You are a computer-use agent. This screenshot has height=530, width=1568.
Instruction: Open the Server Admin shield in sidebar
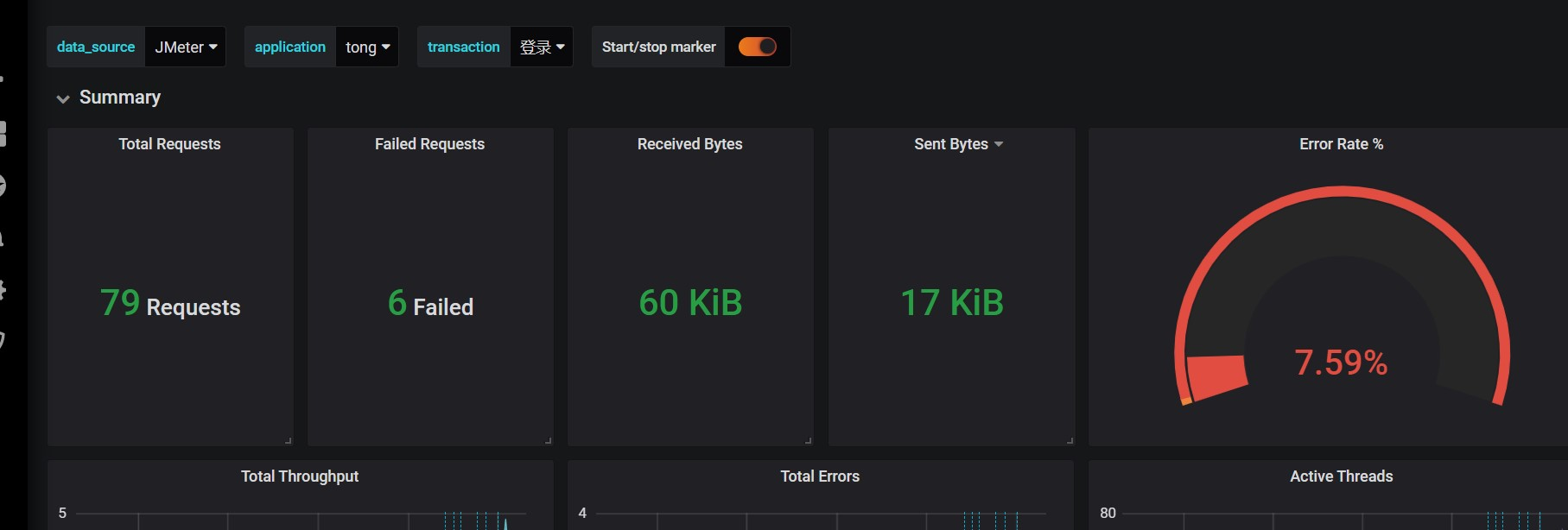(3, 340)
